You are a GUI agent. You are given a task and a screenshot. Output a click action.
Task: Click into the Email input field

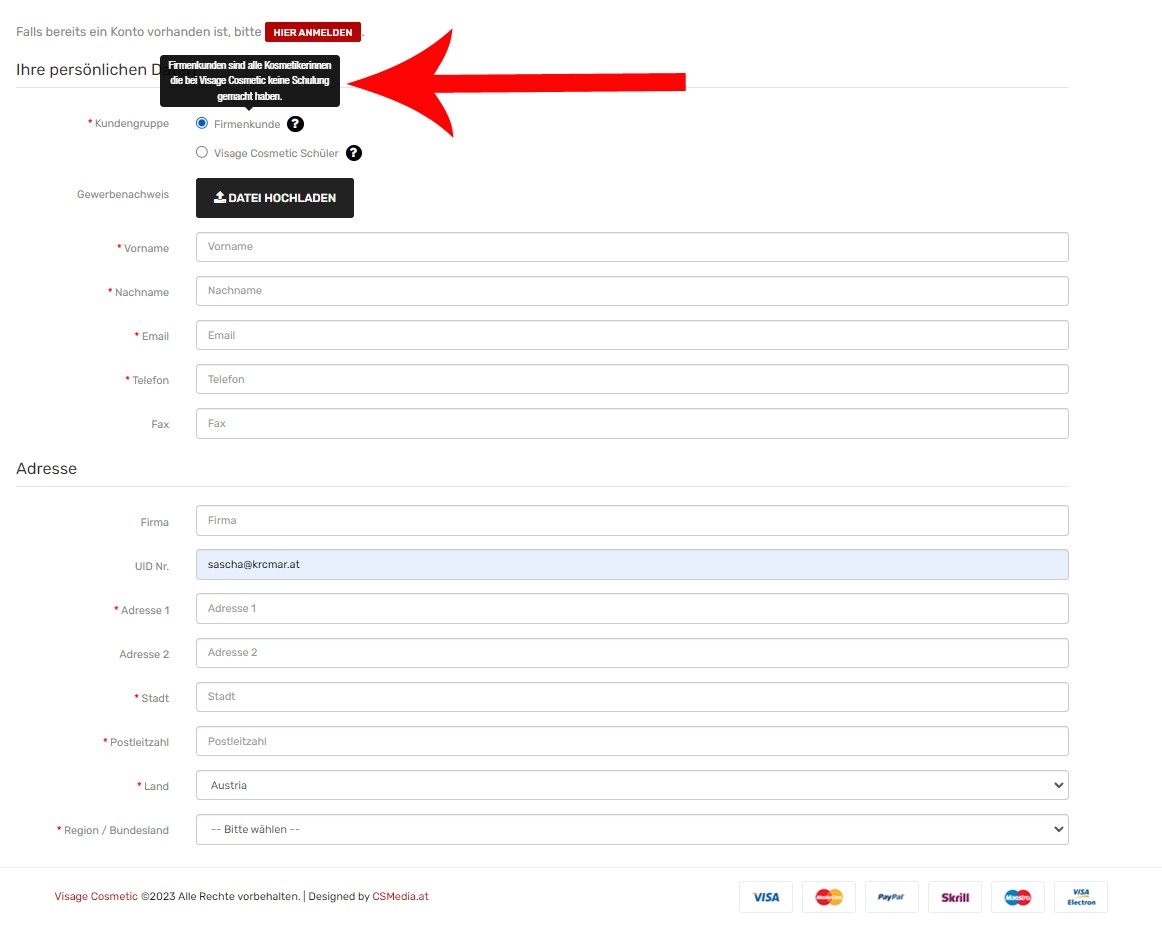(x=632, y=335)
